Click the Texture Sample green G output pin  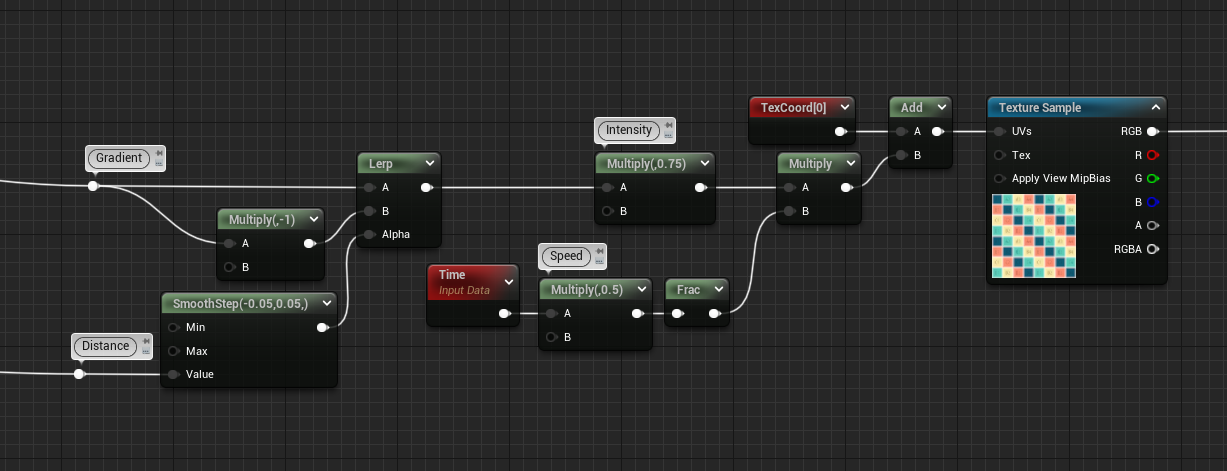point(1152,179)
